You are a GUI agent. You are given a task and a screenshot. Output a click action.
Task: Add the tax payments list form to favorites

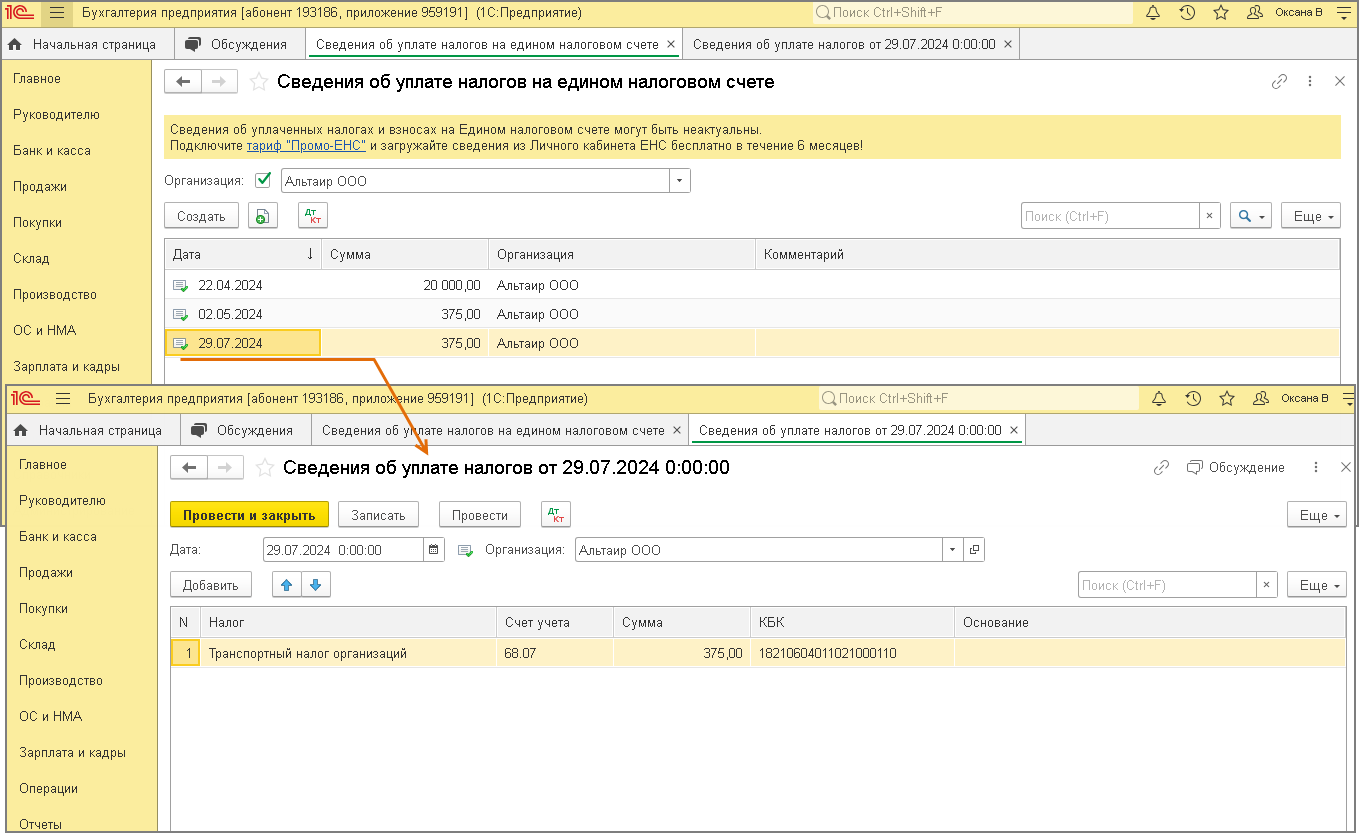[259, 82]
